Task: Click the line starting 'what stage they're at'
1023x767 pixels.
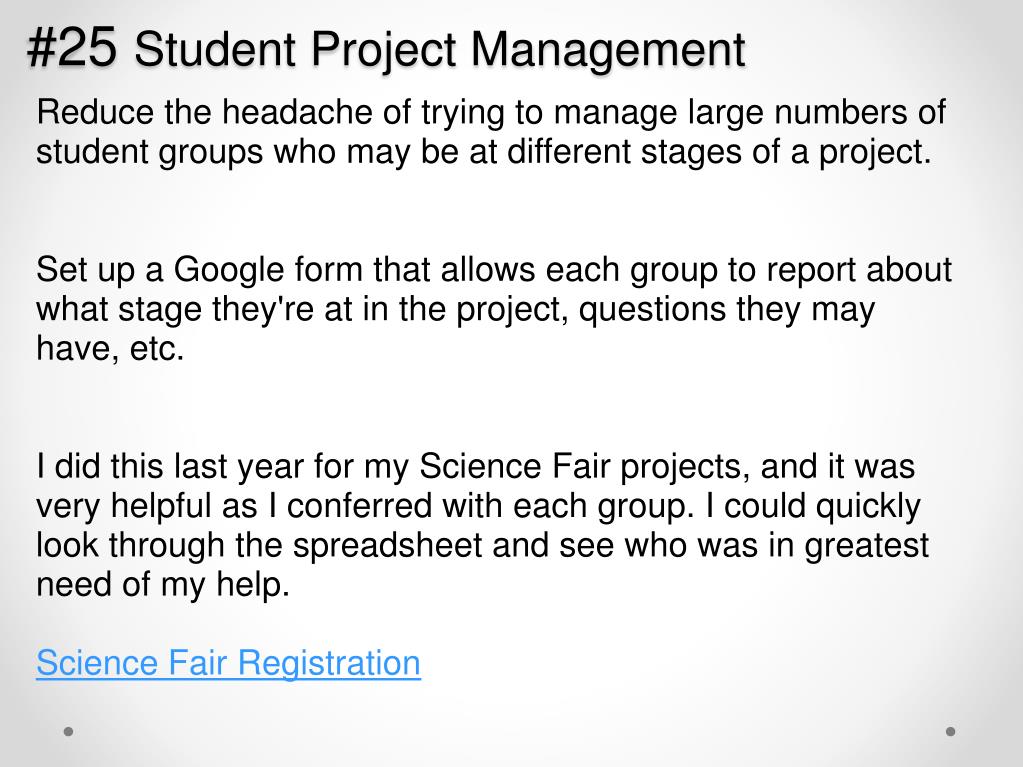Action: click(455, 310)
